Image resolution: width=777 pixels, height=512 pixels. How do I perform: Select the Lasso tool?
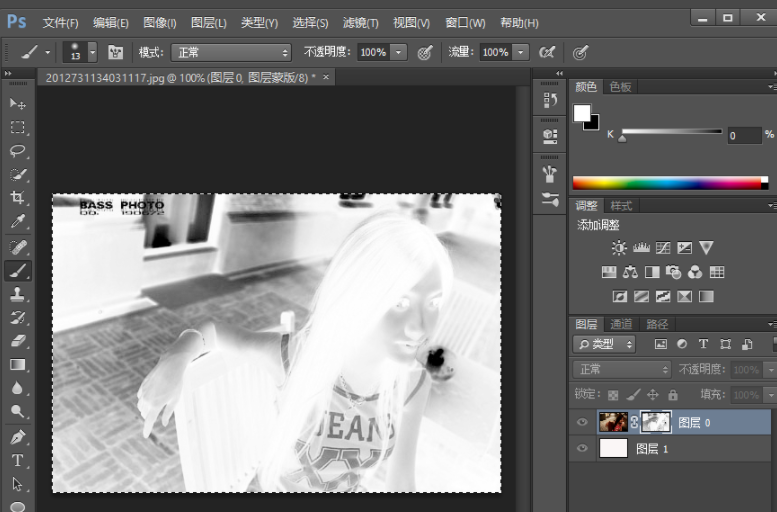17,151
